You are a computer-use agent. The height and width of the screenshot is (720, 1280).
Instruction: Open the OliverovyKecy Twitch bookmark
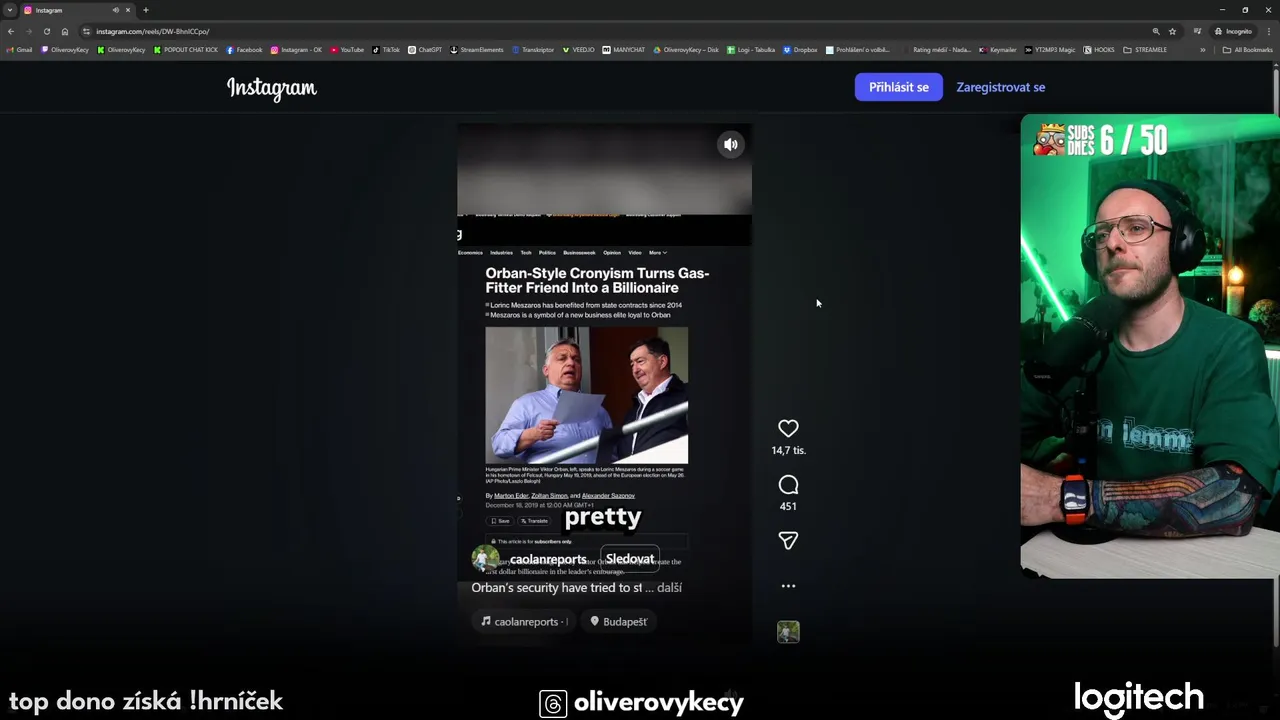(x=65, y=50)
